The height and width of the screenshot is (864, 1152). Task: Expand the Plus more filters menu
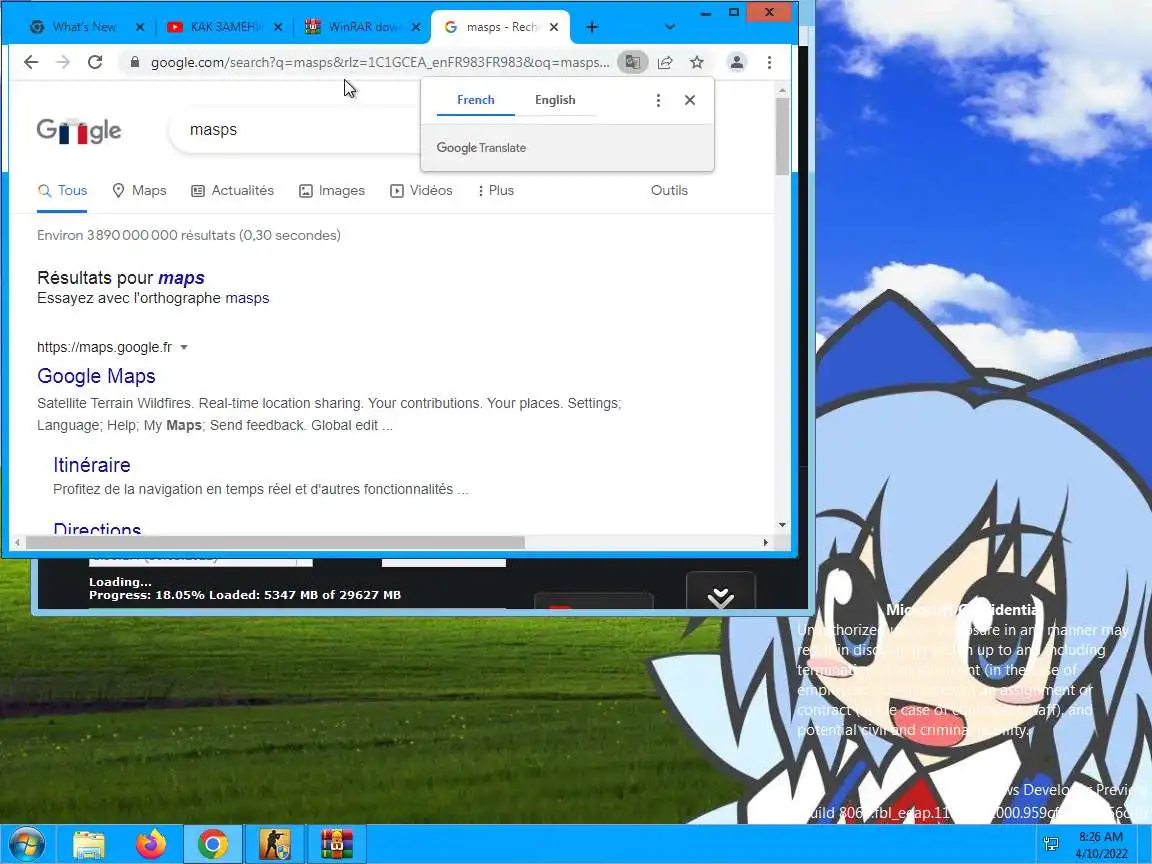click(496, 190)
